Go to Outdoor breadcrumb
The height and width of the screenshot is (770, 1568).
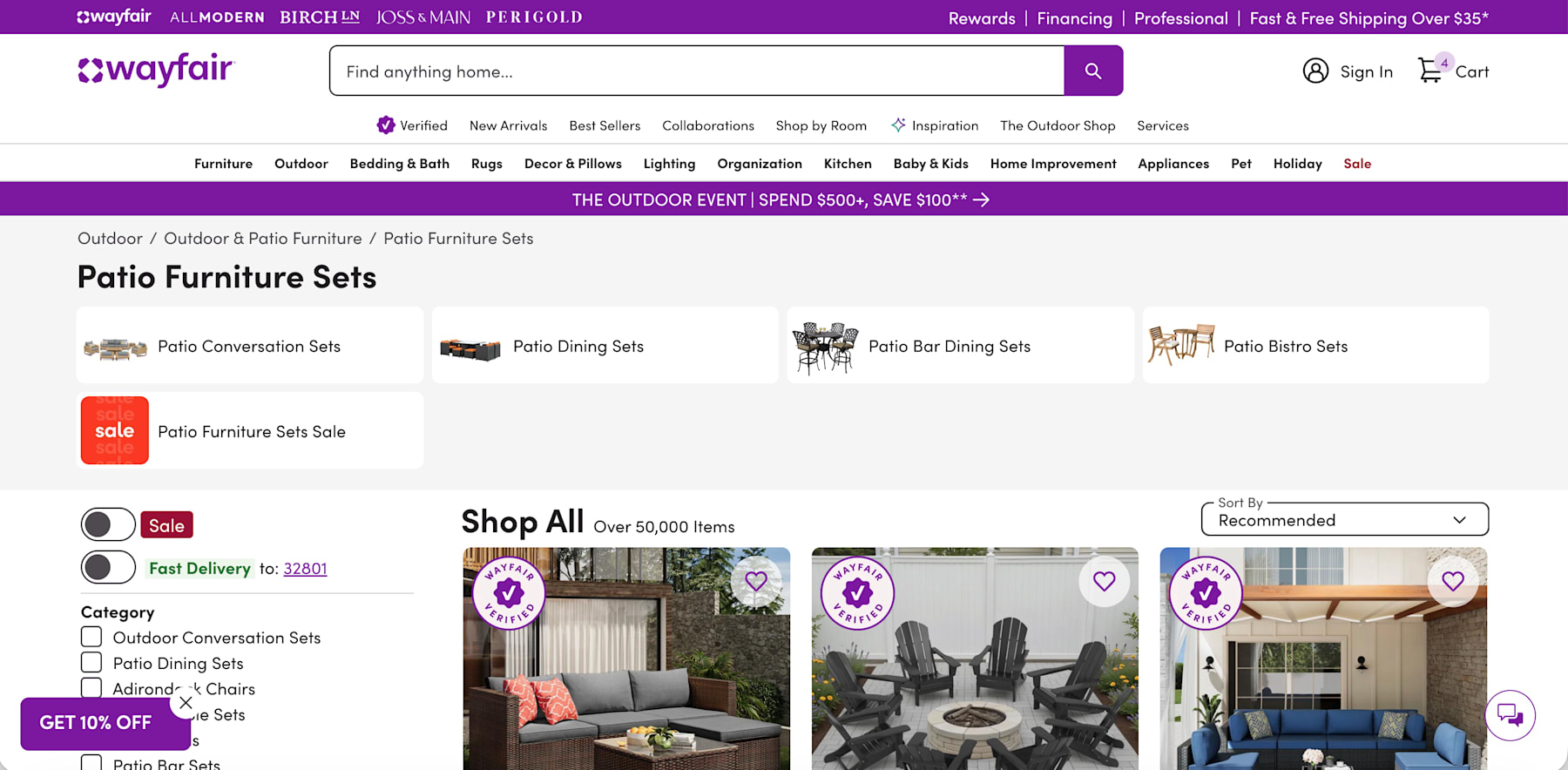[x=110, y=239]
